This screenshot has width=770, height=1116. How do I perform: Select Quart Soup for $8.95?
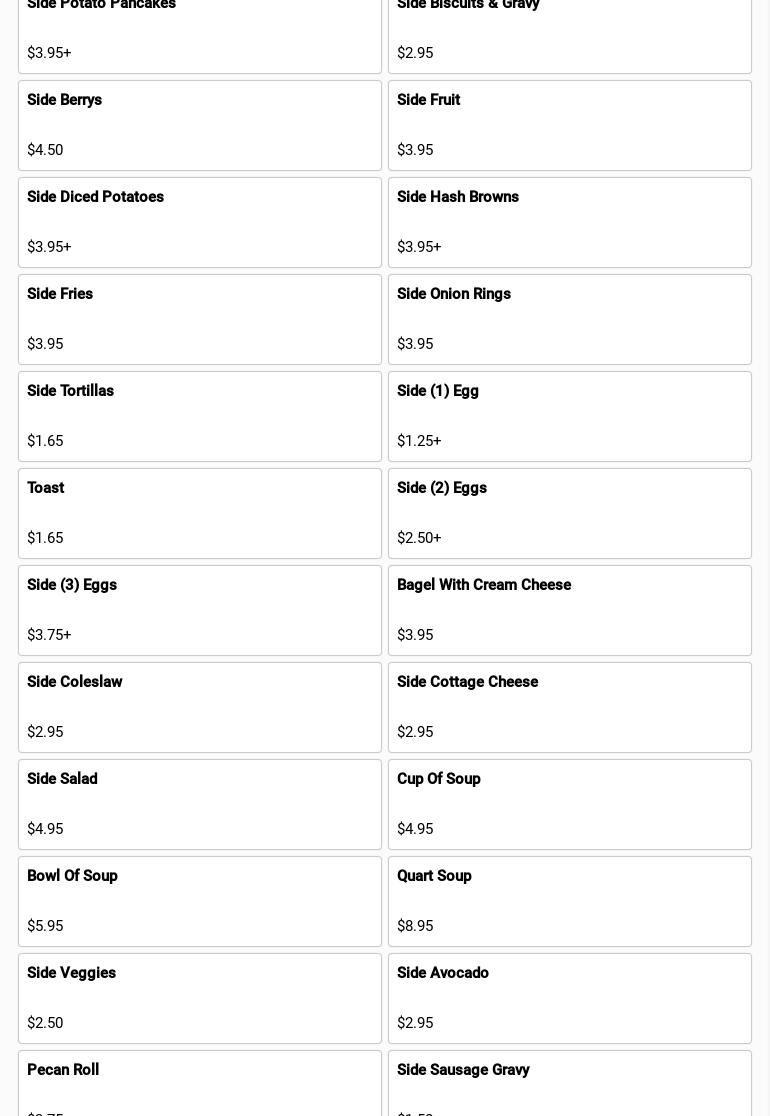pos(569,901)
